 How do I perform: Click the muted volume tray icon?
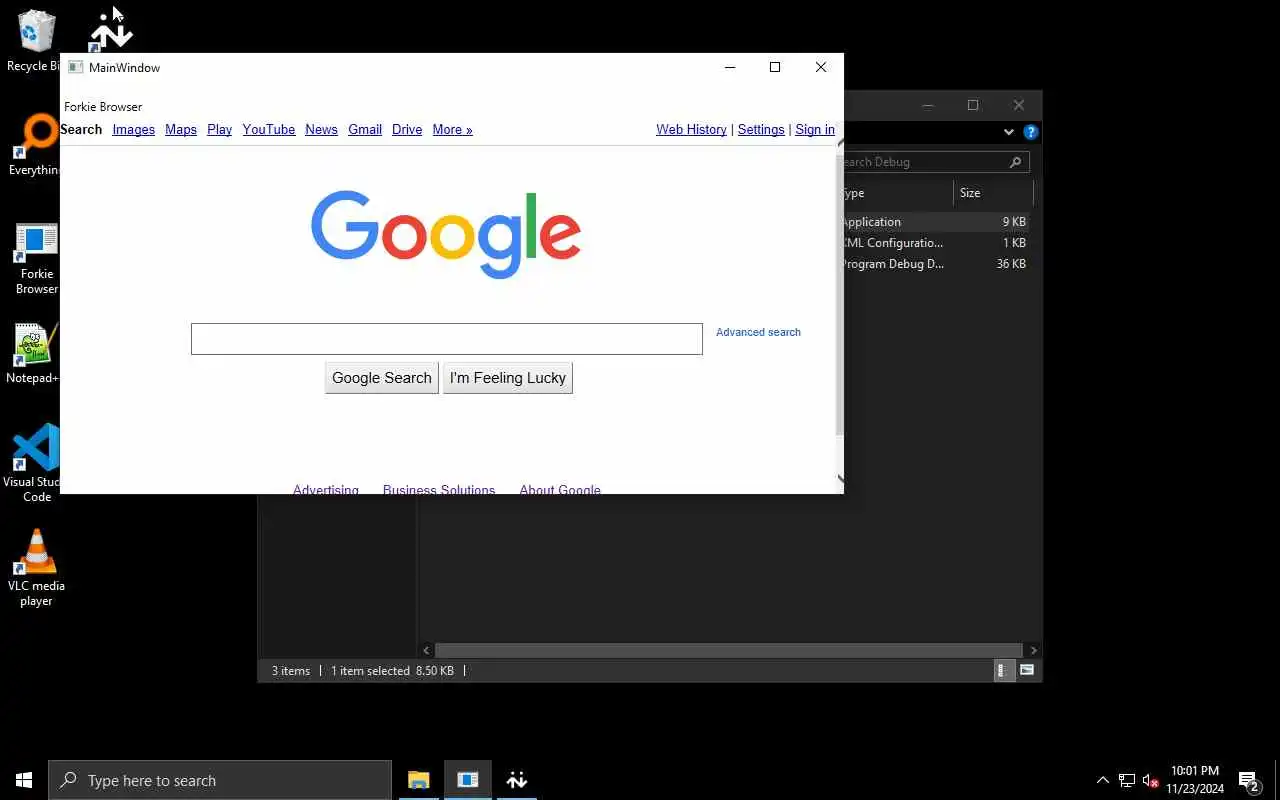(x=1150, y=780)
